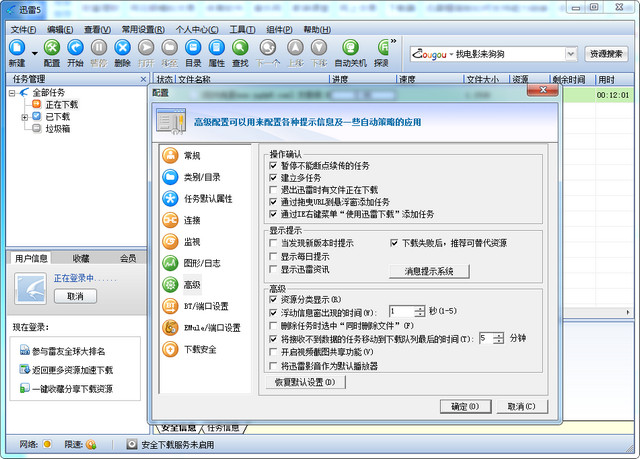640x459 pixels.
Task: Close the 任务管理 panel with X
Action: point(143,79)
